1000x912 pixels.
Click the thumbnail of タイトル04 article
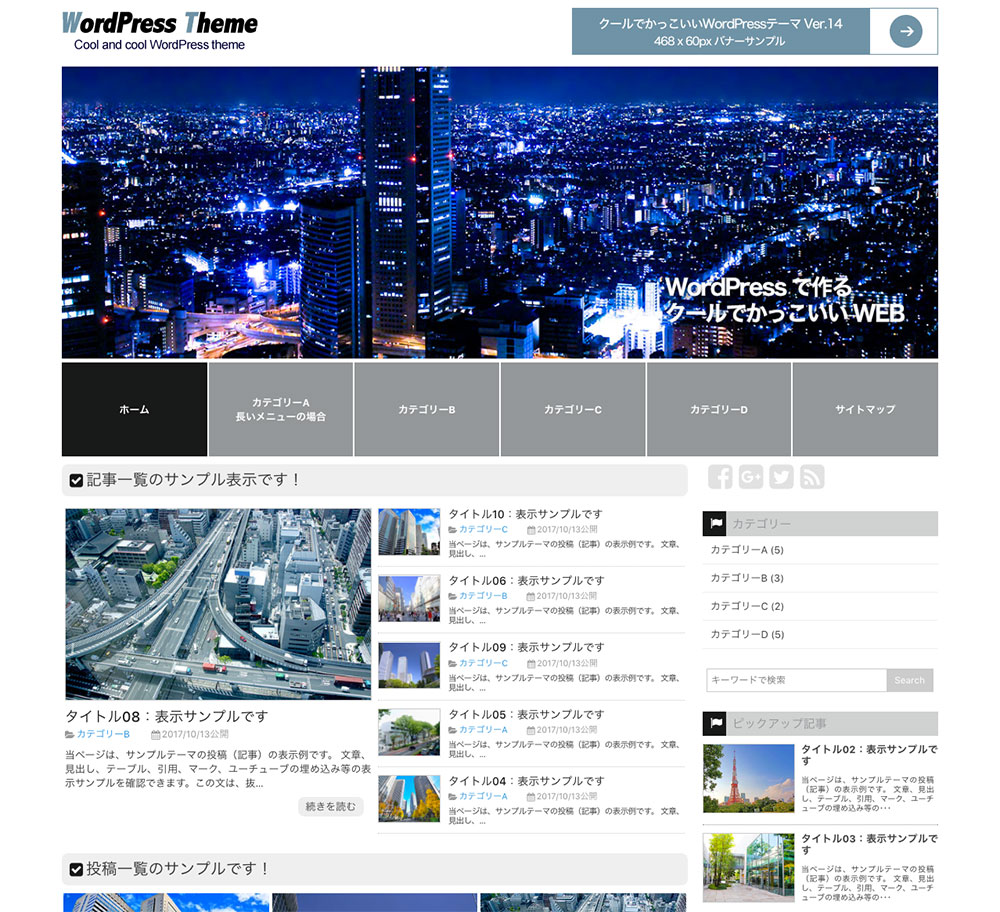pos(409,798)
